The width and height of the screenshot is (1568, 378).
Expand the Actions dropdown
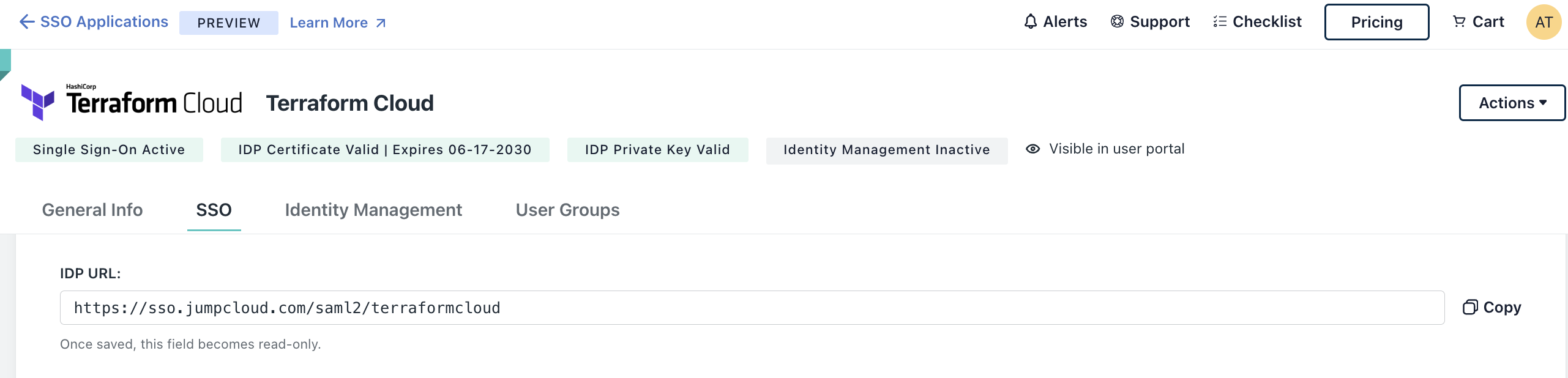pos(1512,103)
